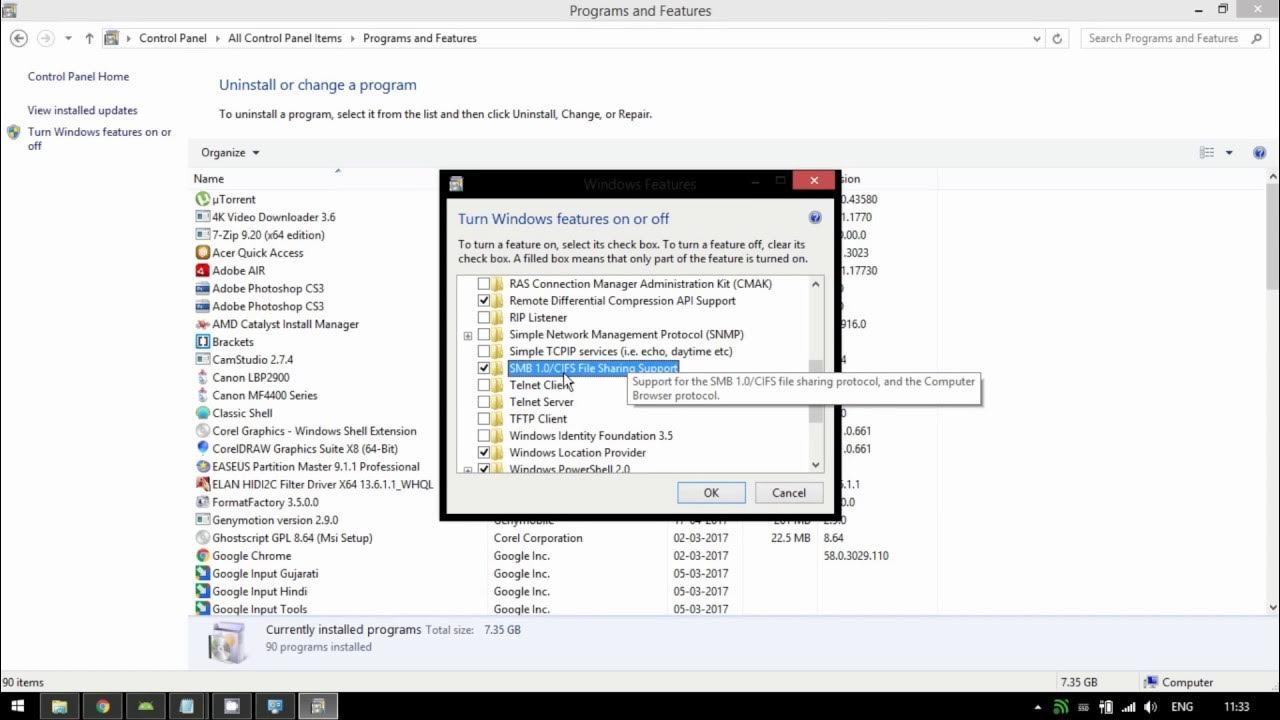The image size is (1280, 720).
Task: Refresh the Programs and Features address bar
Action: (1058, 38)
